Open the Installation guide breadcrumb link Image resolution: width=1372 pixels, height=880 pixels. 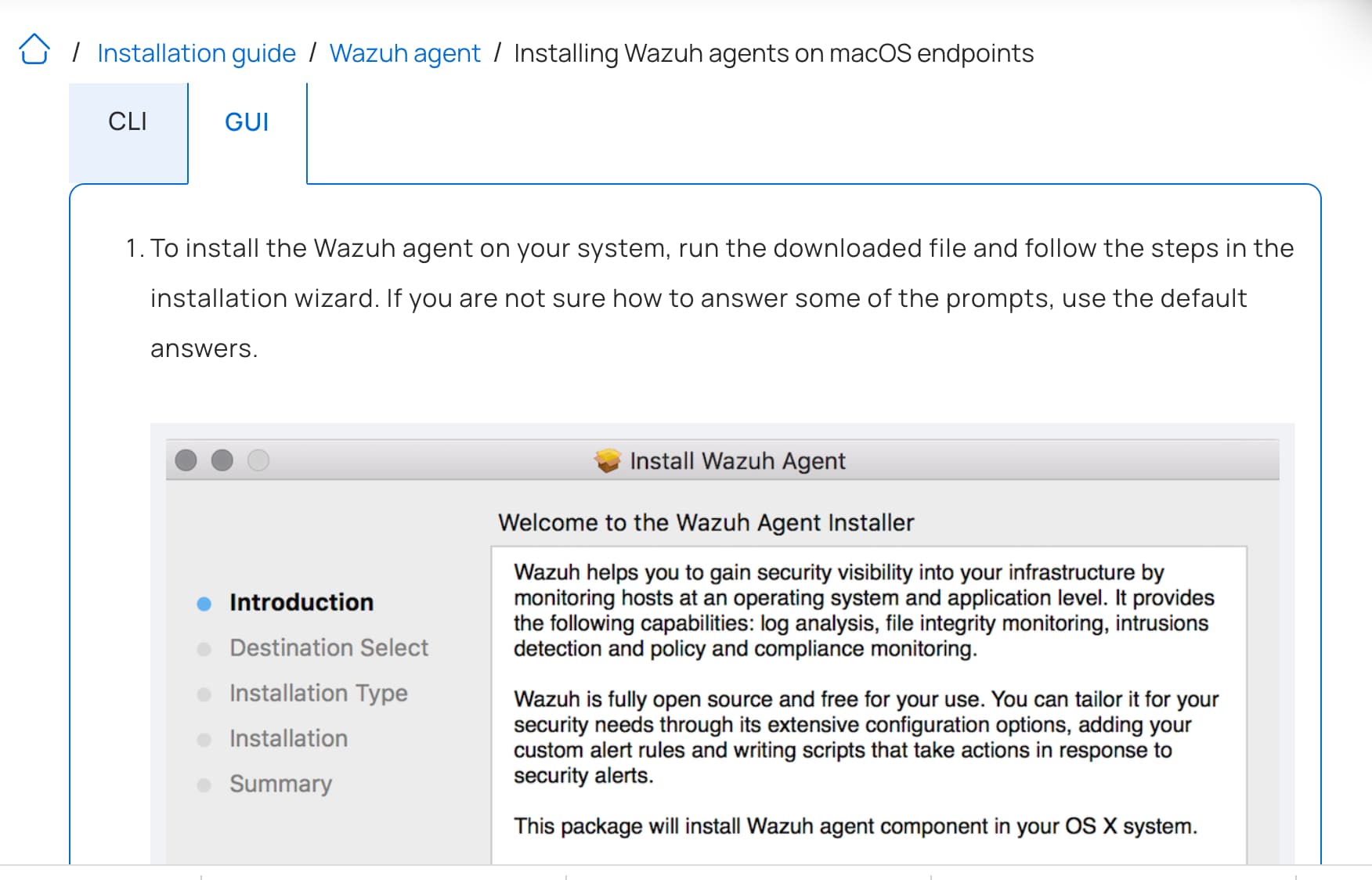197,53
